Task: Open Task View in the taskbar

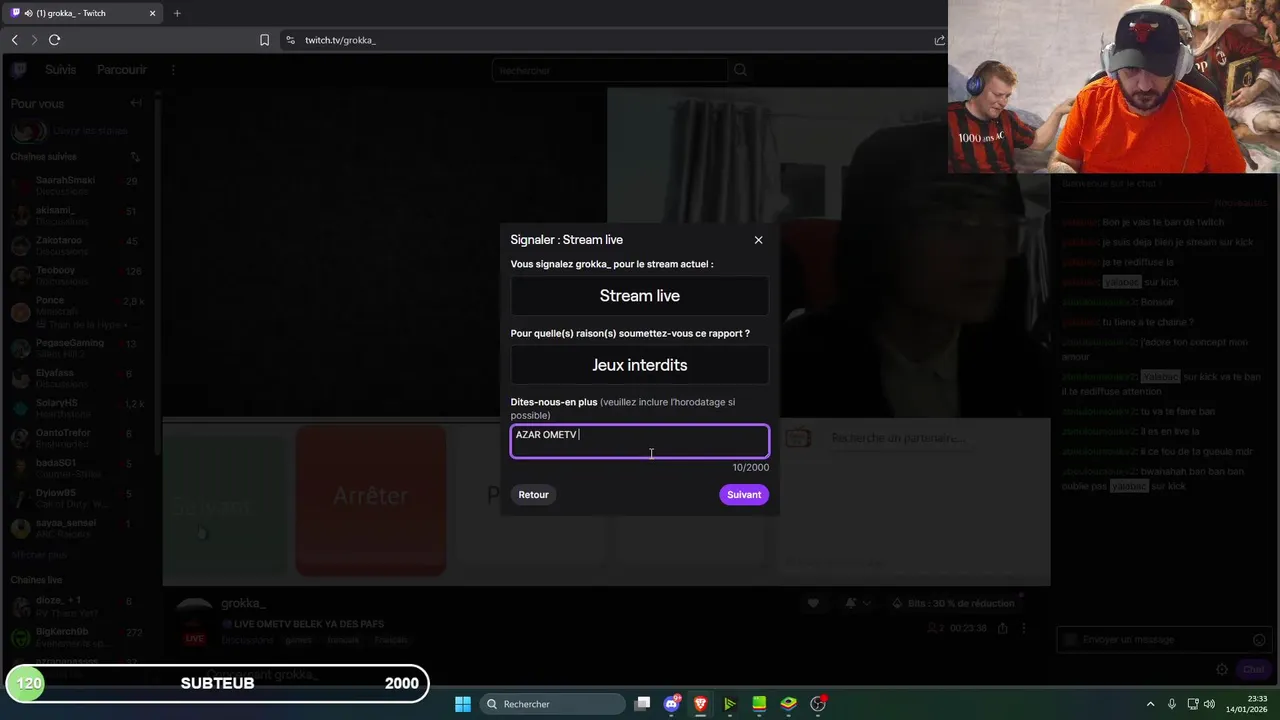Action: [x=643, y=704]
